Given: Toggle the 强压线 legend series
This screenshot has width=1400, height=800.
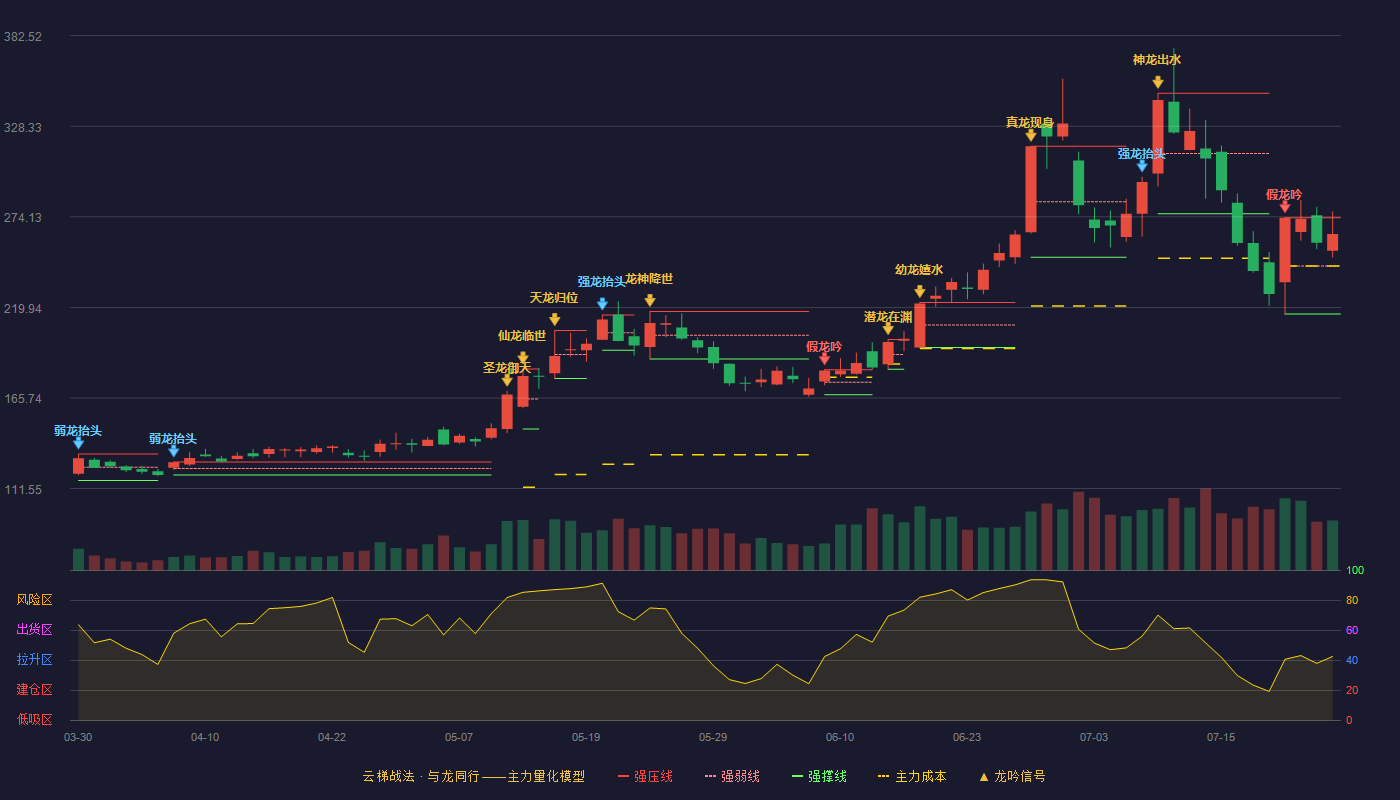Looking at the screenshot, I should coord(645,776).
